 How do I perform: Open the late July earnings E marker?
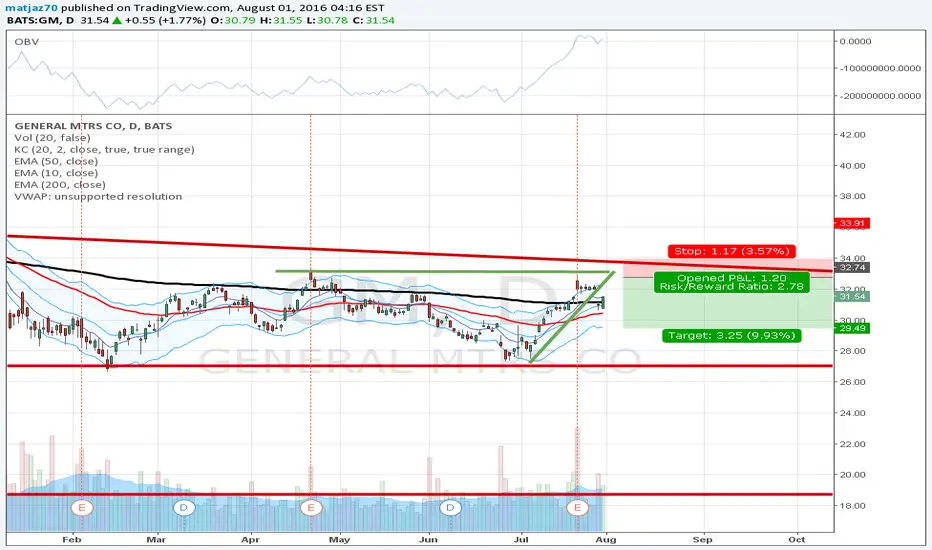(577, 508)
